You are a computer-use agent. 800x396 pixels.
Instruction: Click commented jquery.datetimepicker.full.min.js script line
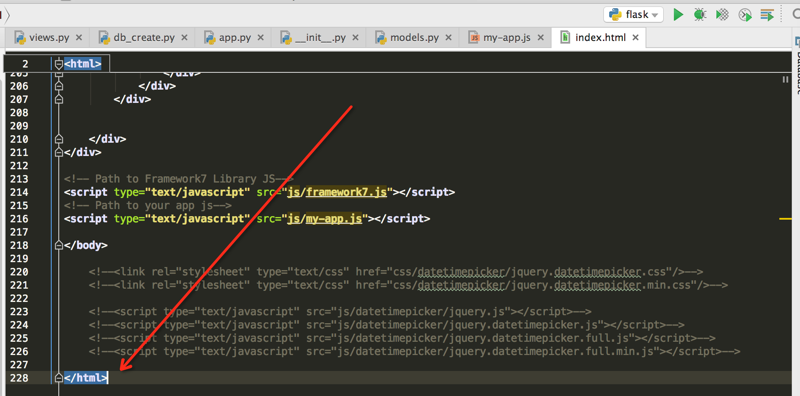tap(414, 351)
